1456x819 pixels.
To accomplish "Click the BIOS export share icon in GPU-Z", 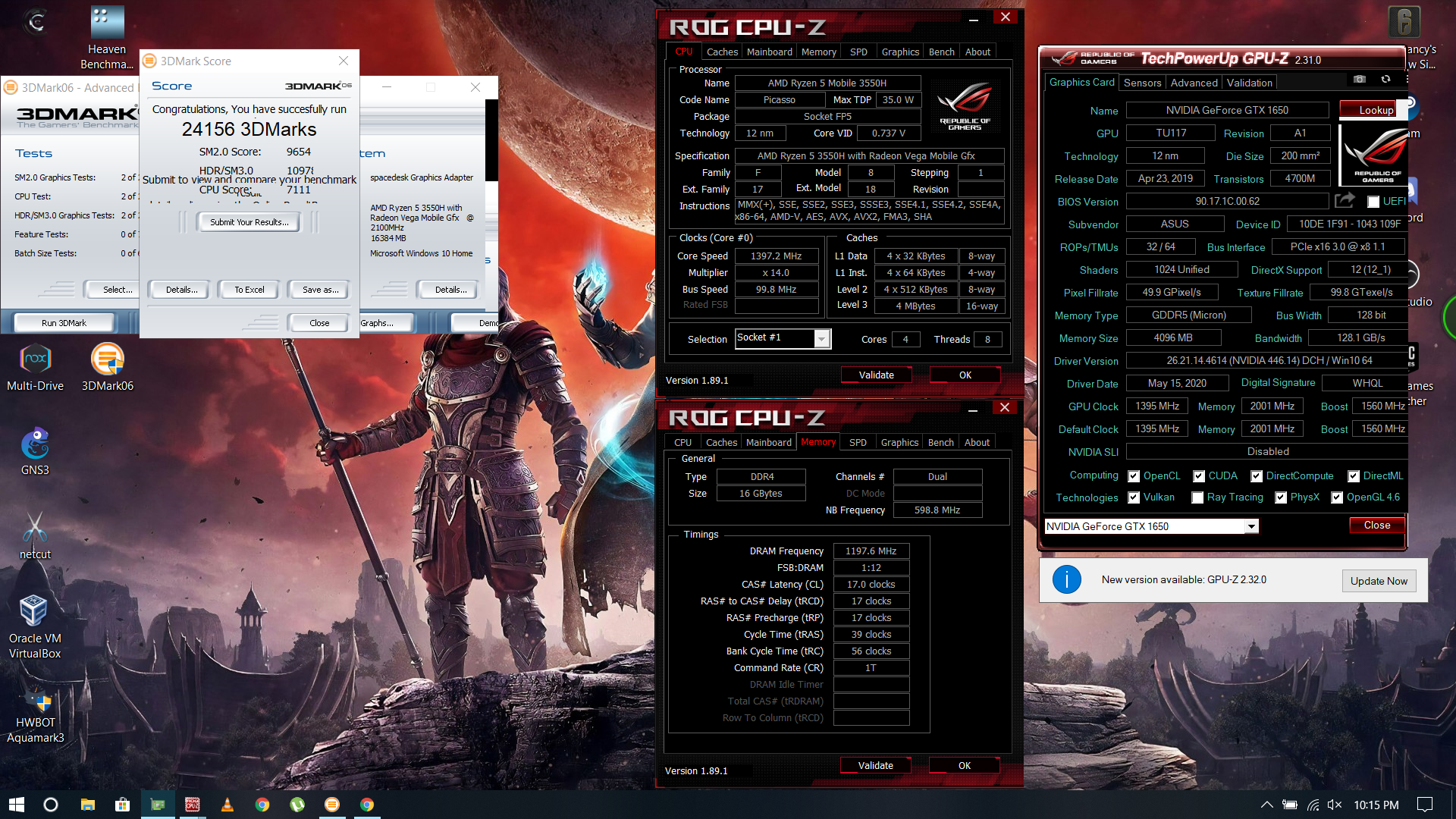I will click(1345, 200).
